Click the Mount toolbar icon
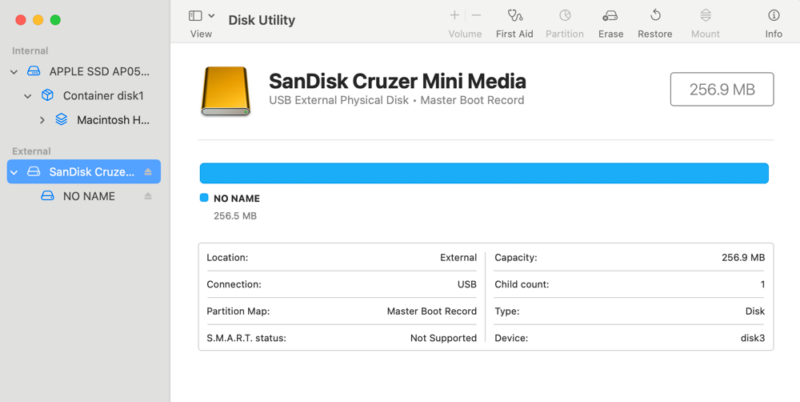Screen dimensions: 800x402 point(705,15)
